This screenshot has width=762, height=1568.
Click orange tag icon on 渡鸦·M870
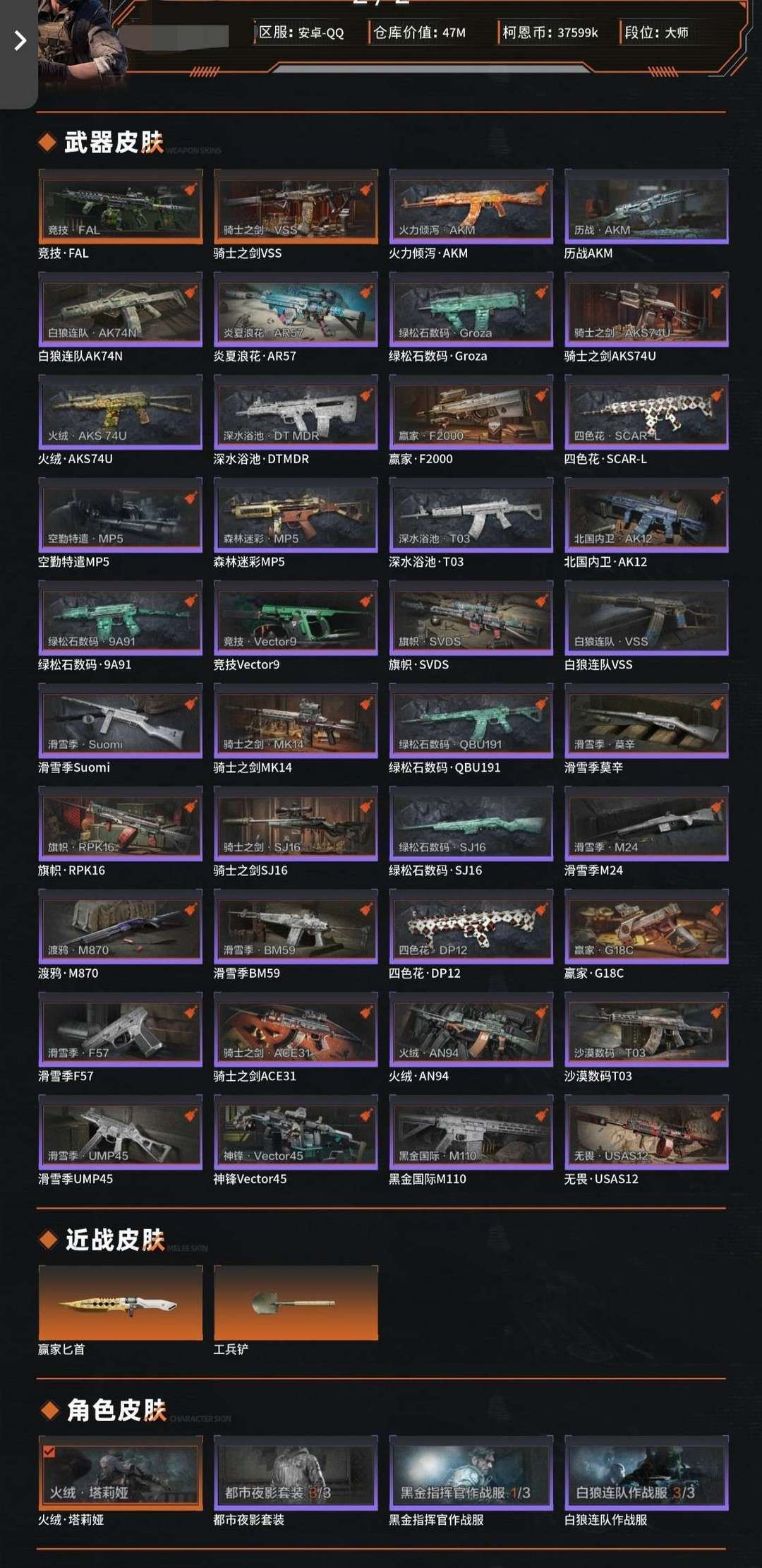pos(190,910)
